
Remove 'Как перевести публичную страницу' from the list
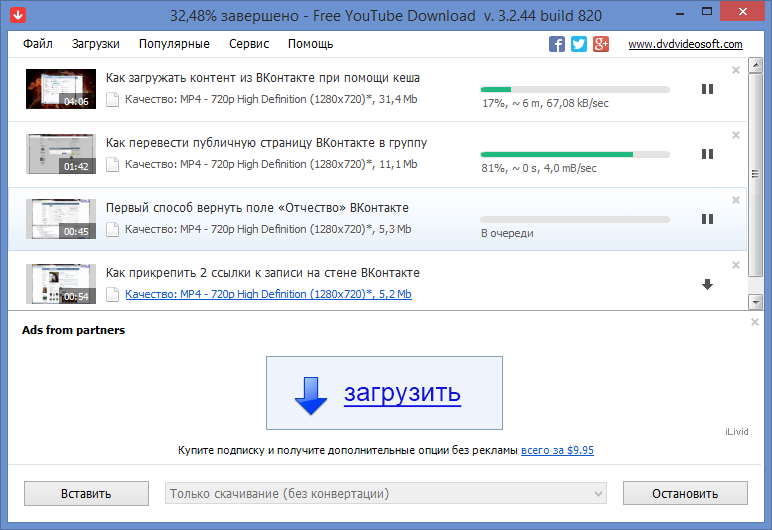tap(736, 135)
